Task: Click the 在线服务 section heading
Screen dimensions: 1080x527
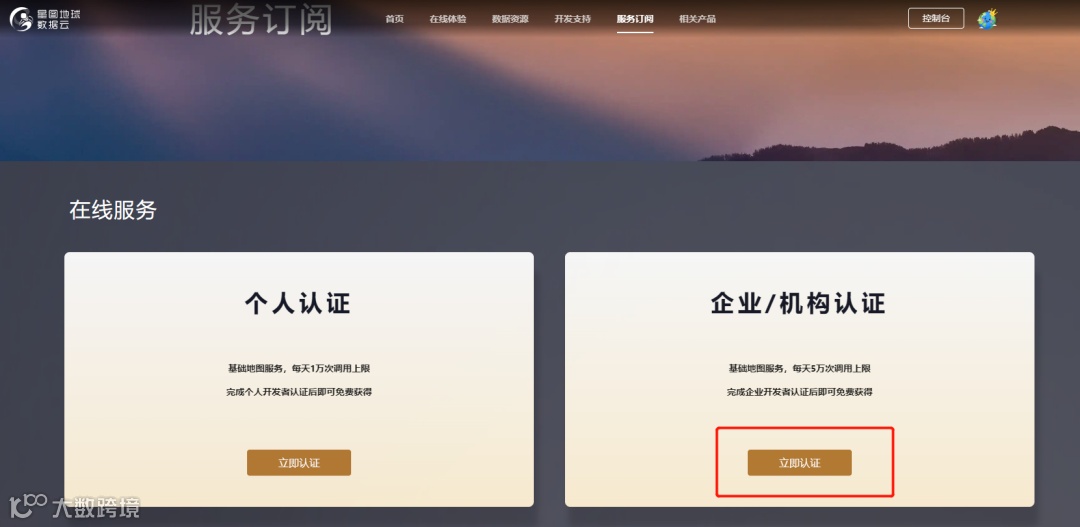Action: pyautogui.click(x=113, y=211)
